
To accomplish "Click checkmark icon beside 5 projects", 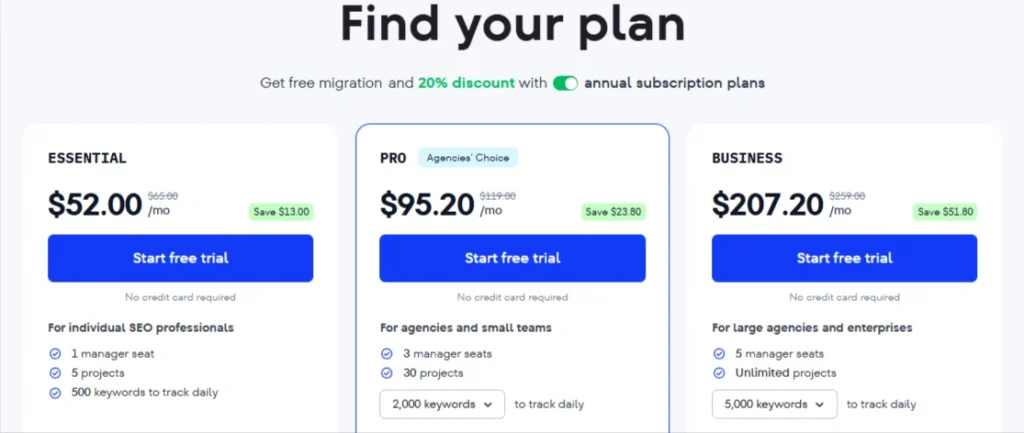I will [55, 373].
